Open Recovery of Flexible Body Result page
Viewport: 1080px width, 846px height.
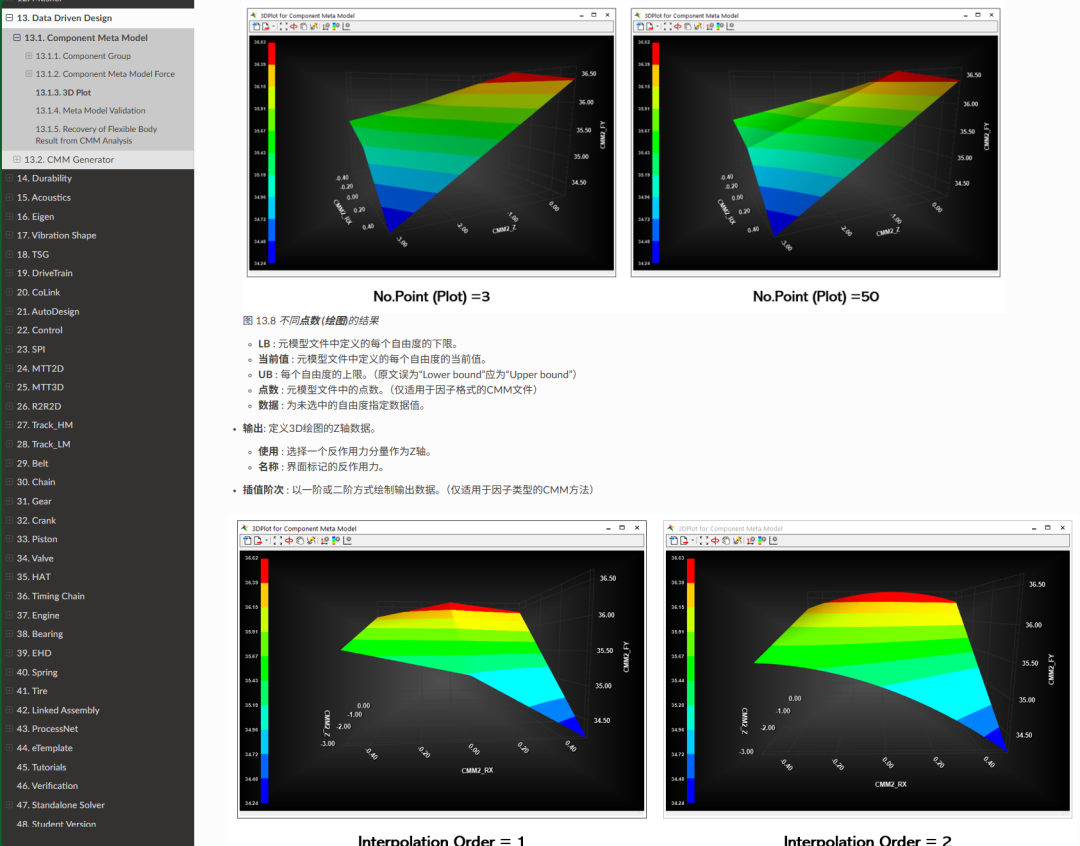[x=96, y=135]
